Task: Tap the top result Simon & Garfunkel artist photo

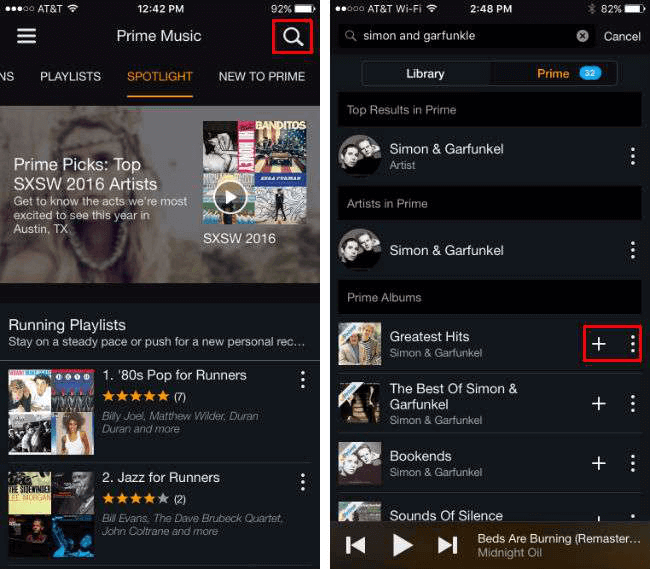Action: (360, 156)
